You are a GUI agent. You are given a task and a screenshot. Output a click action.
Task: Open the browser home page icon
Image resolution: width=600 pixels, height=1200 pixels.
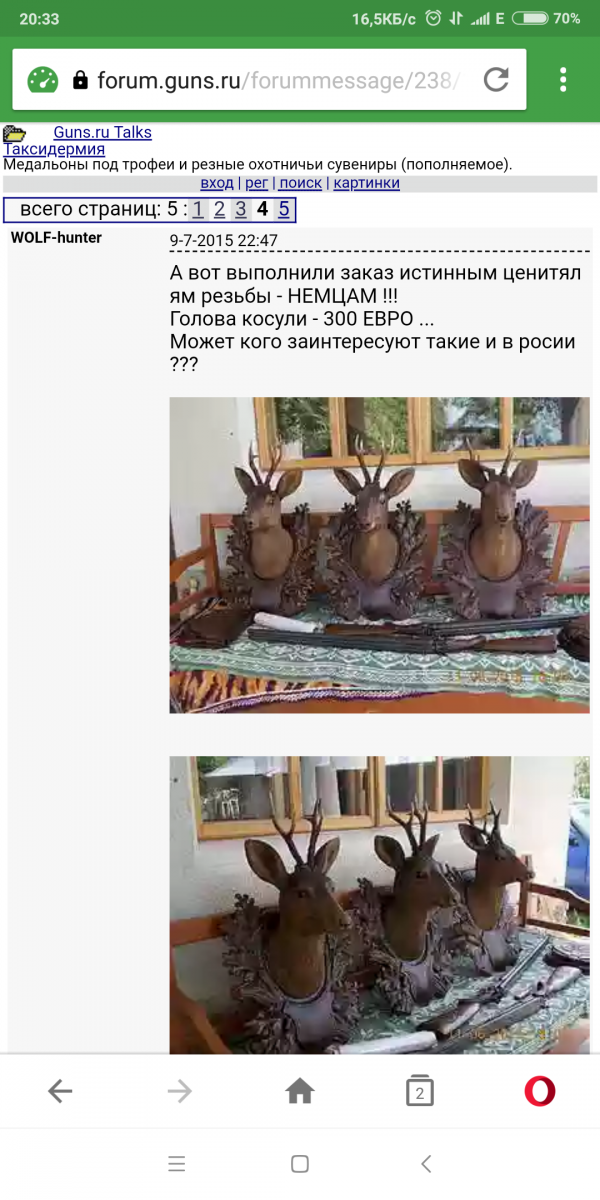(x=300, y=1092)
